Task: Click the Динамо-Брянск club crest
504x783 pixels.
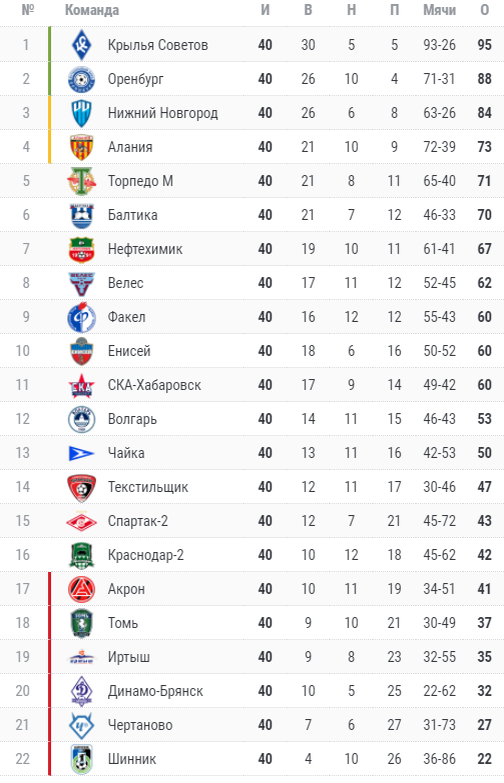Action: pyautogui.click(x=81, y=691)
